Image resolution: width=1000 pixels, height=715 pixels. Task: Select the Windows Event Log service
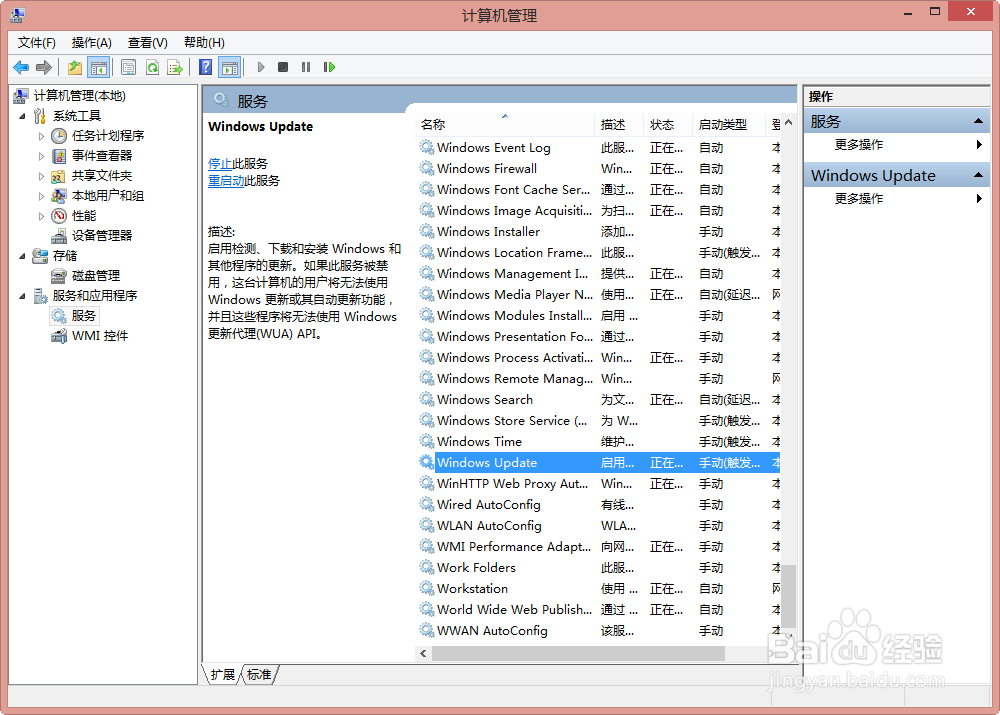pos(599,147)
